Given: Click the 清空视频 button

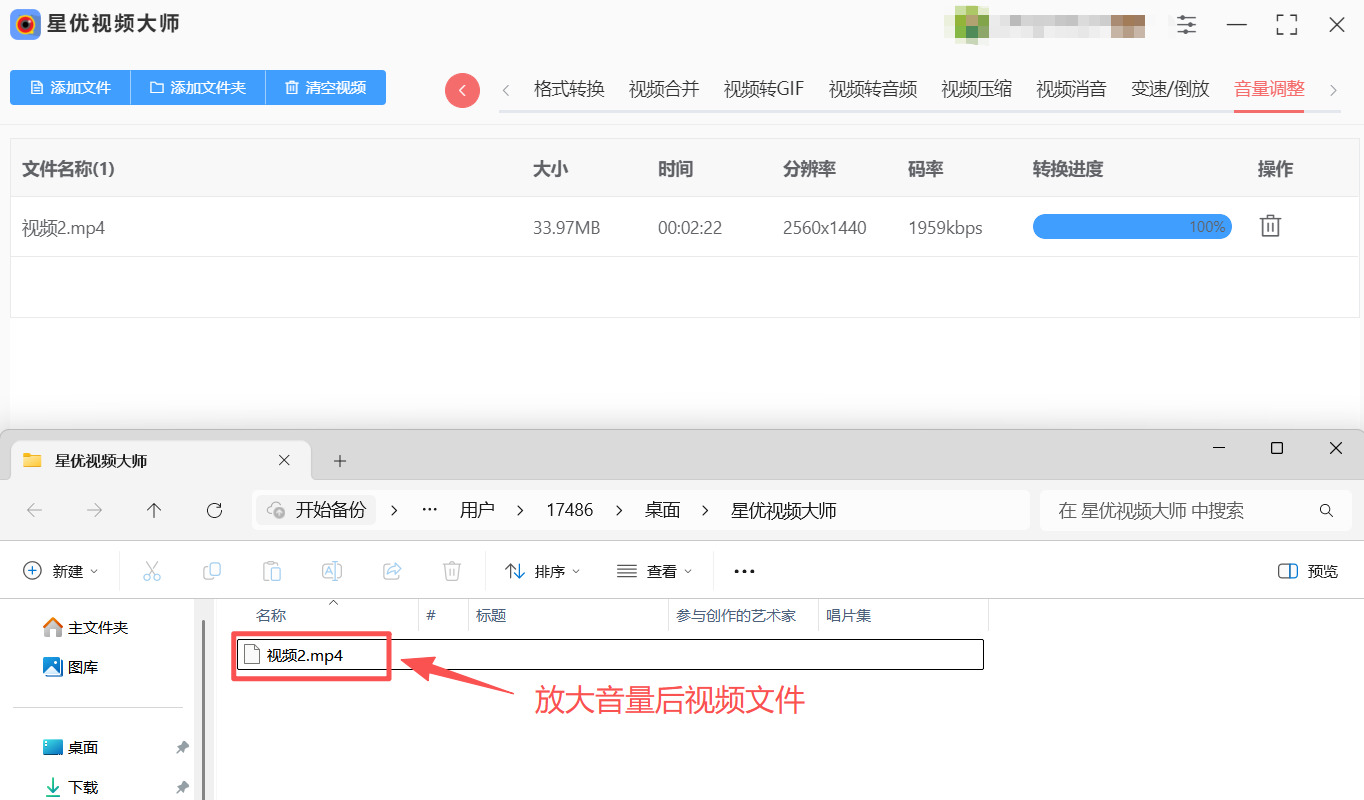Looking at the screenshot, I should point(325,88).
